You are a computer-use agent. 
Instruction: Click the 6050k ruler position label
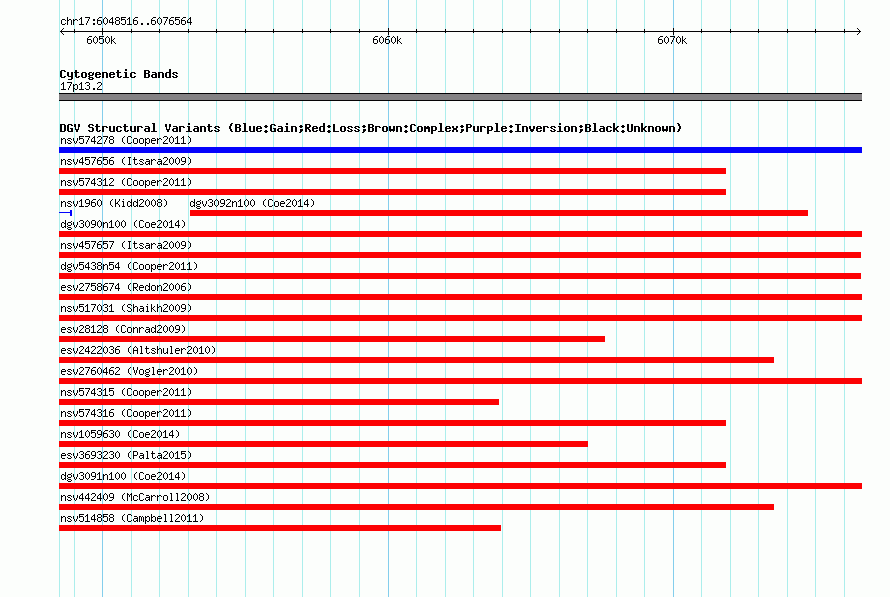[101, 40]
